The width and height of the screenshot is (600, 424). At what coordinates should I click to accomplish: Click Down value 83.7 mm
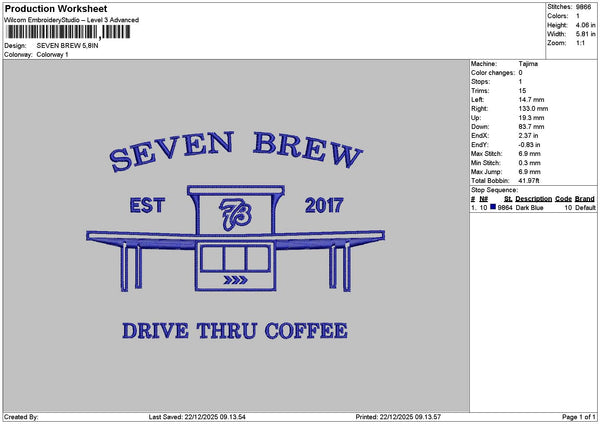[531, 127]
